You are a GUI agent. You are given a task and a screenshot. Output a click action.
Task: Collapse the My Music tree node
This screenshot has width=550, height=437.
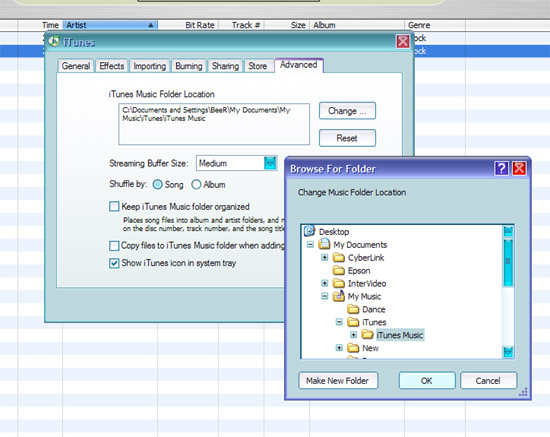pyautogui.click(x=324, y=296)
